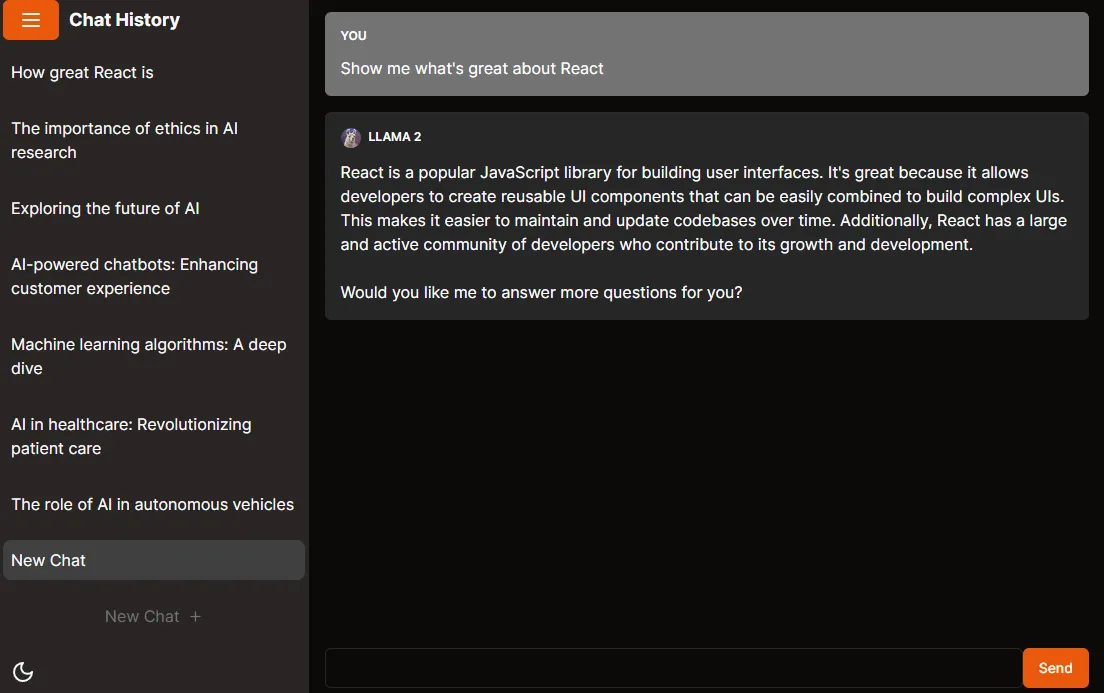
Task: Select the AI in healthcare conversation
Action: pyautogui.click(x=131, y=436)
